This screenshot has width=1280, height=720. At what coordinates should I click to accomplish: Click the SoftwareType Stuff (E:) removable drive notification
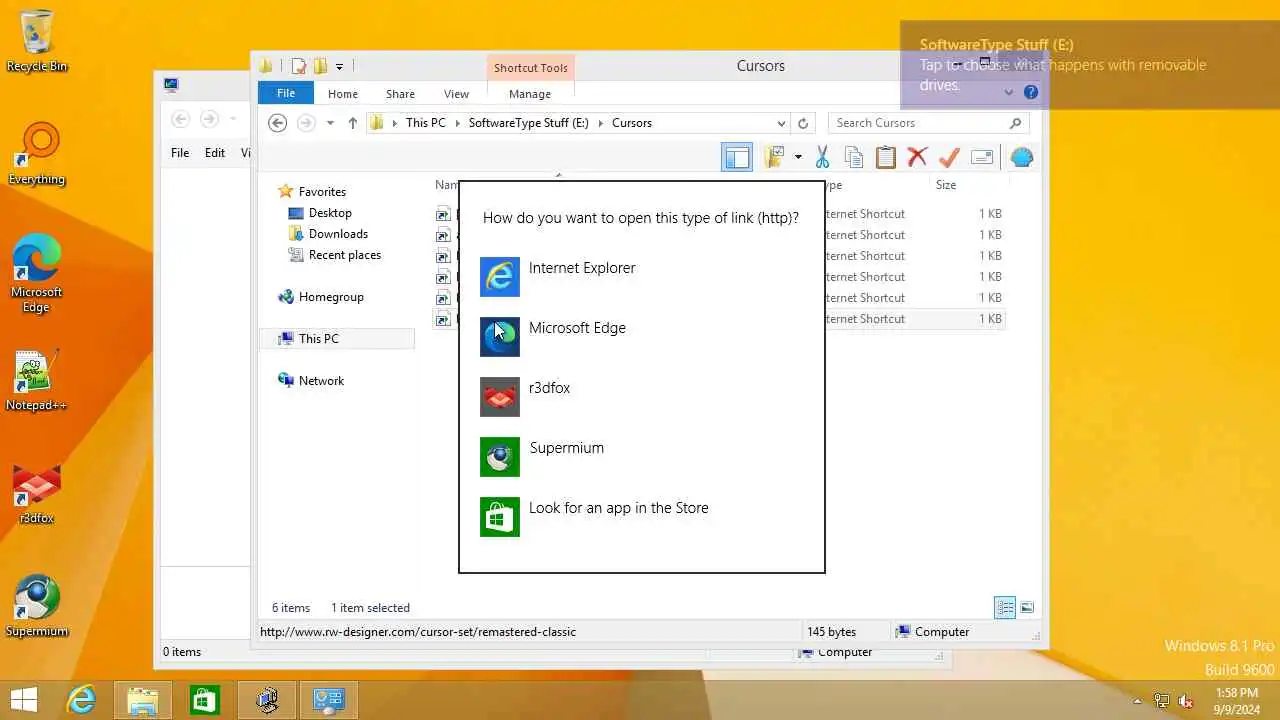tap(1090, 65)
